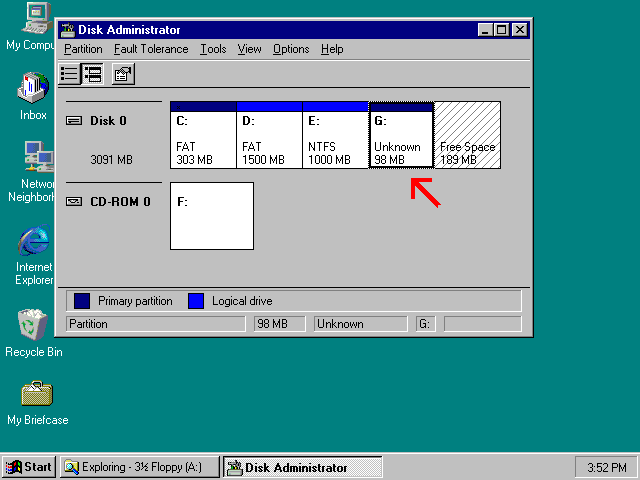This screenshot has width=640, height=480.
Task: Click the 3:52 PM taskbar clock
Action: tap(607, 467)
